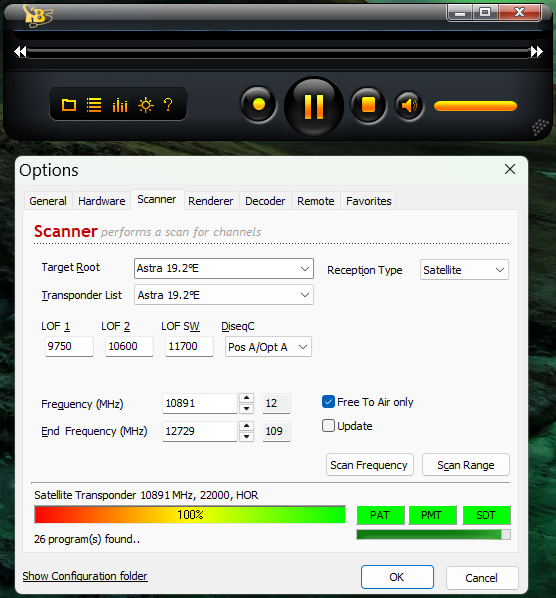Increase Frequency with the up spinner arrow
This screenshot has width=556, height=598.
[247, 398]
